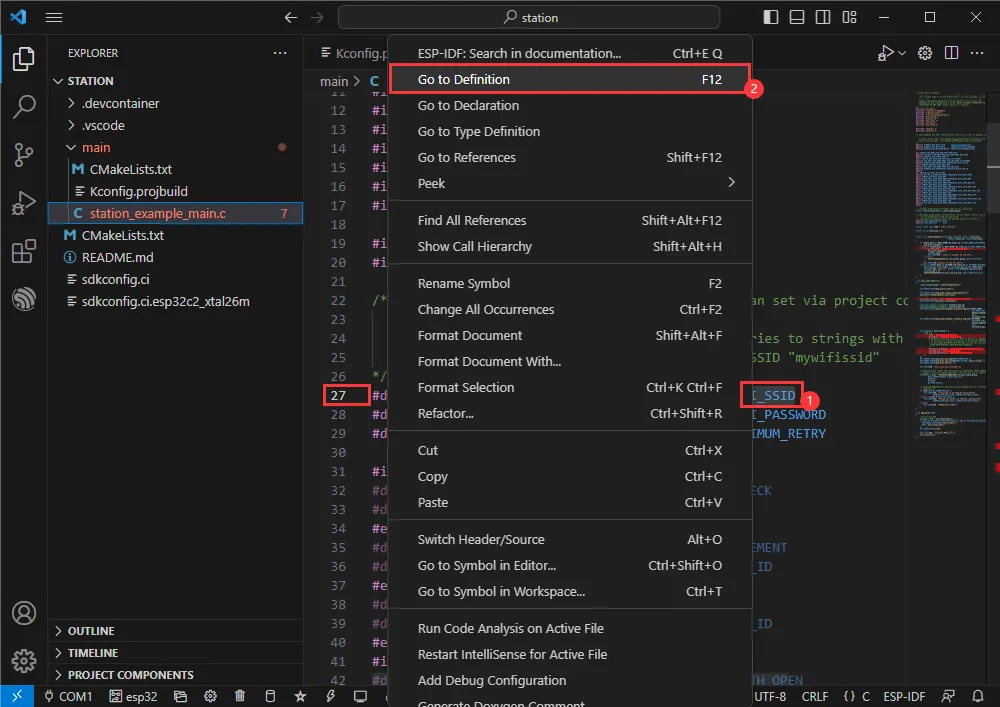Screen dimensions: 1000x707
Task: Open the Extensions view in the Activity Bar
Action: click(x=21, y=252)
